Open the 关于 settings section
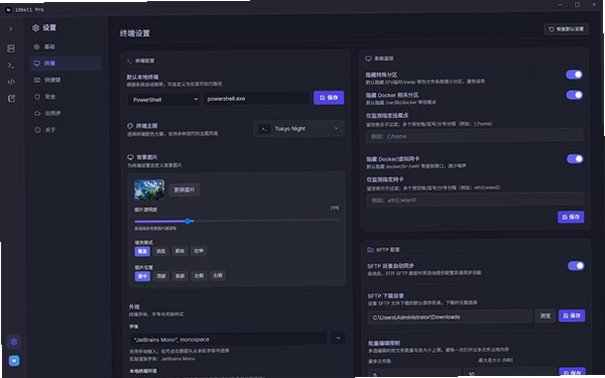 click(66, 130)
